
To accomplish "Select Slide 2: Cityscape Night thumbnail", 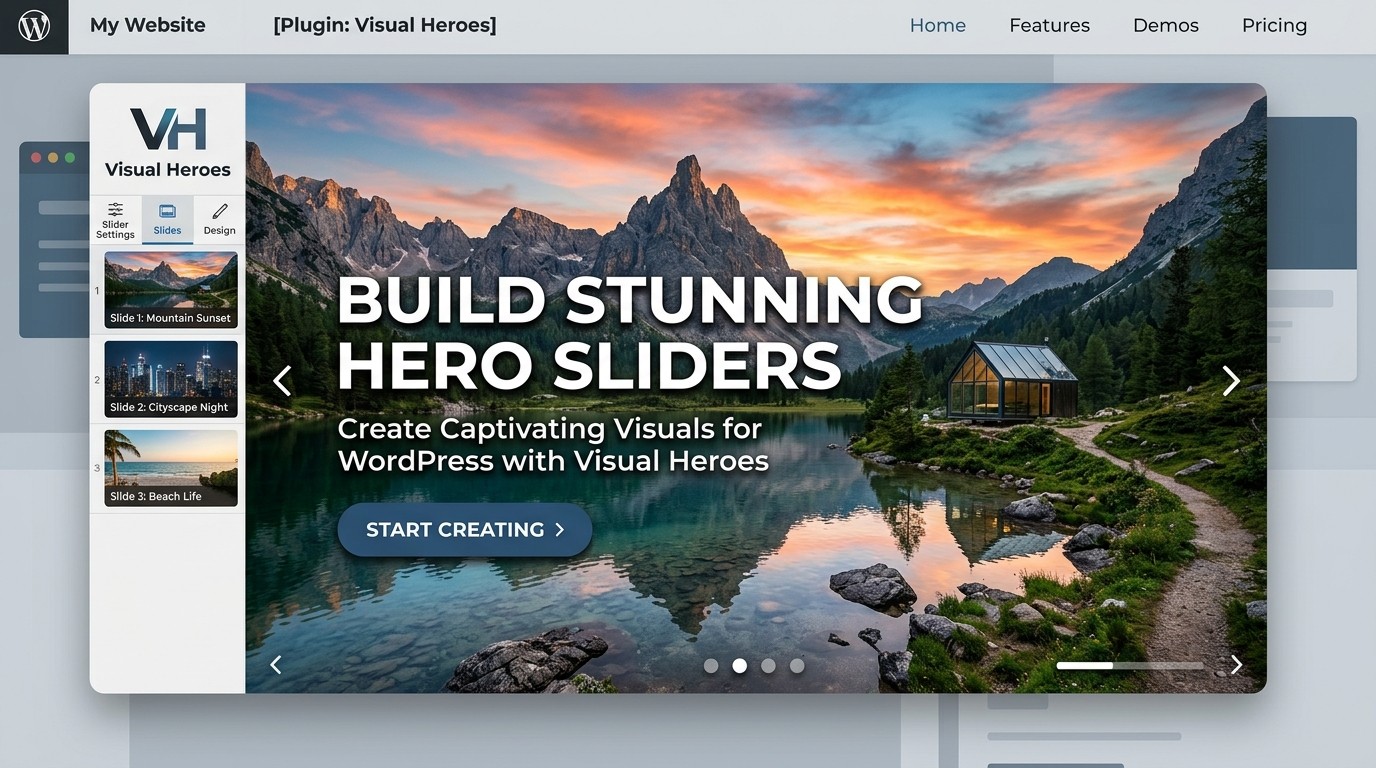I will 171,379.
